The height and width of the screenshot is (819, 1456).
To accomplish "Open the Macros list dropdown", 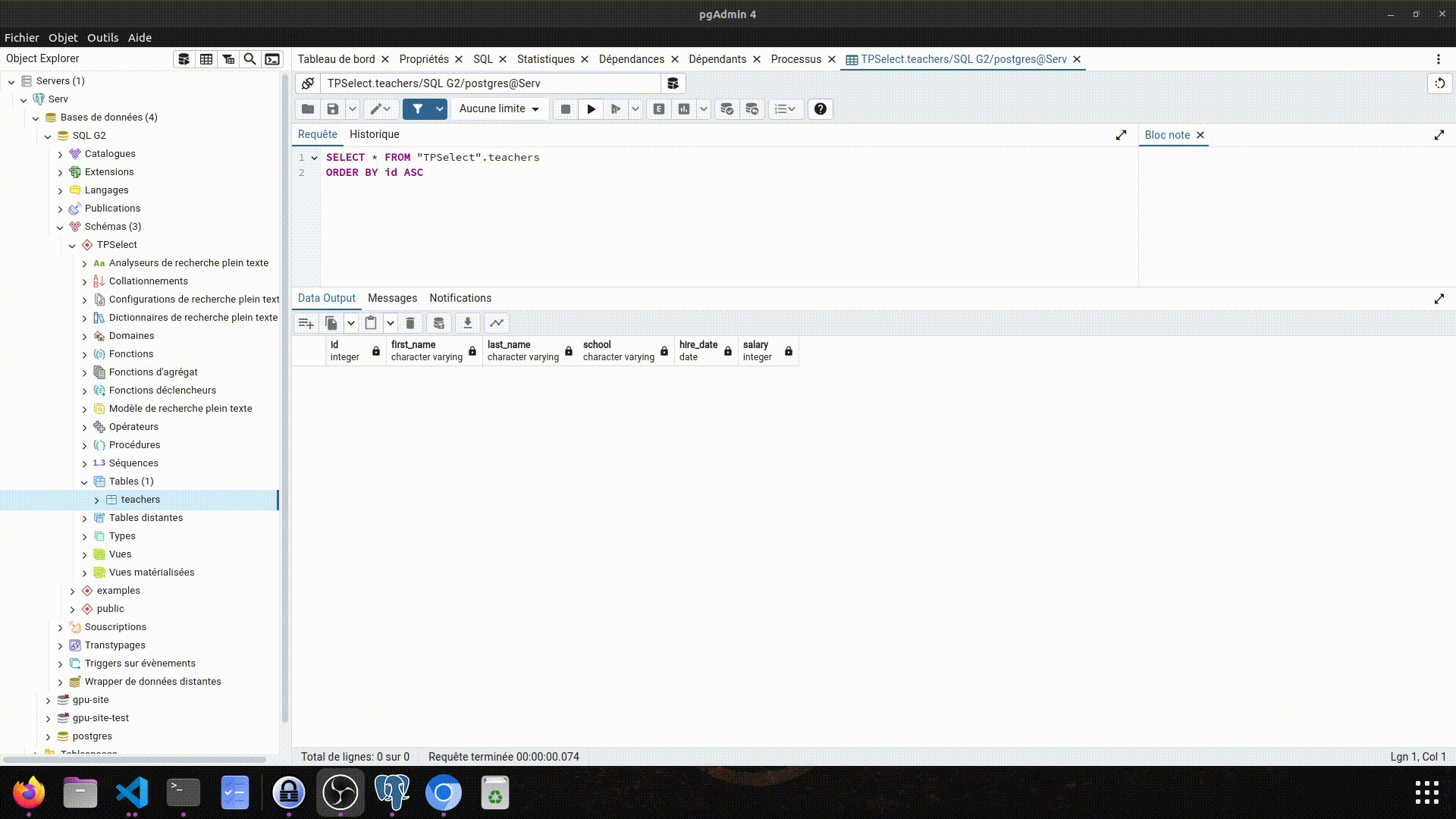I will (785, 109).
